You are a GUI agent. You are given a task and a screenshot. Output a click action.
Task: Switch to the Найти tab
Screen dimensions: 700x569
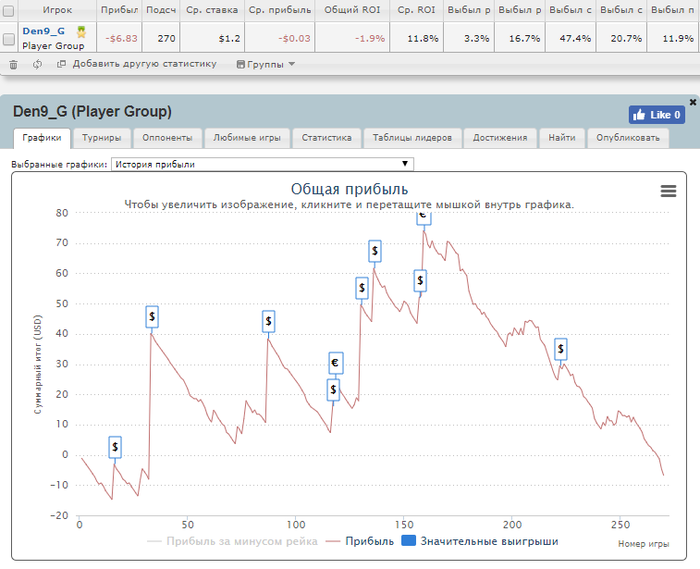[562, 138]
